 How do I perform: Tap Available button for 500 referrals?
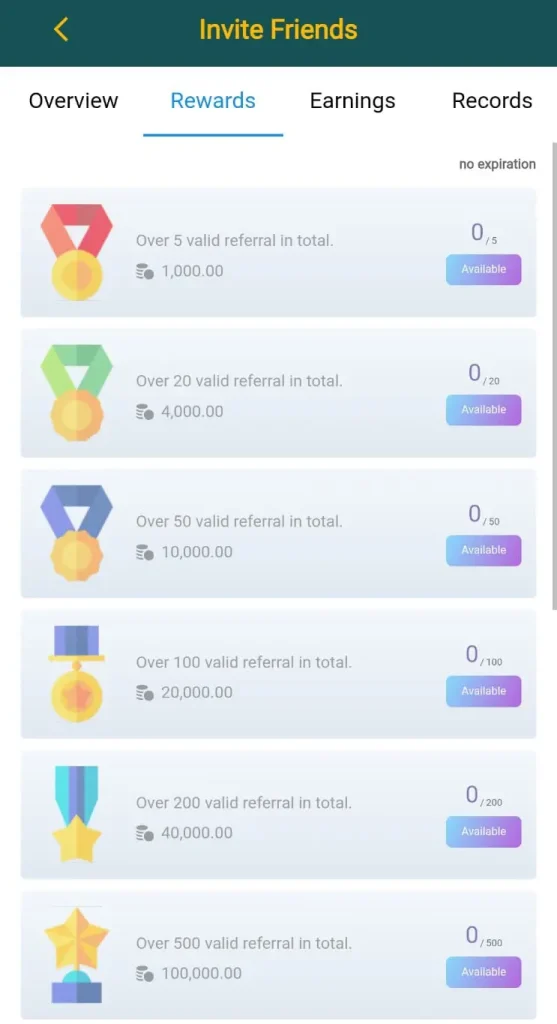pos(483,972)
